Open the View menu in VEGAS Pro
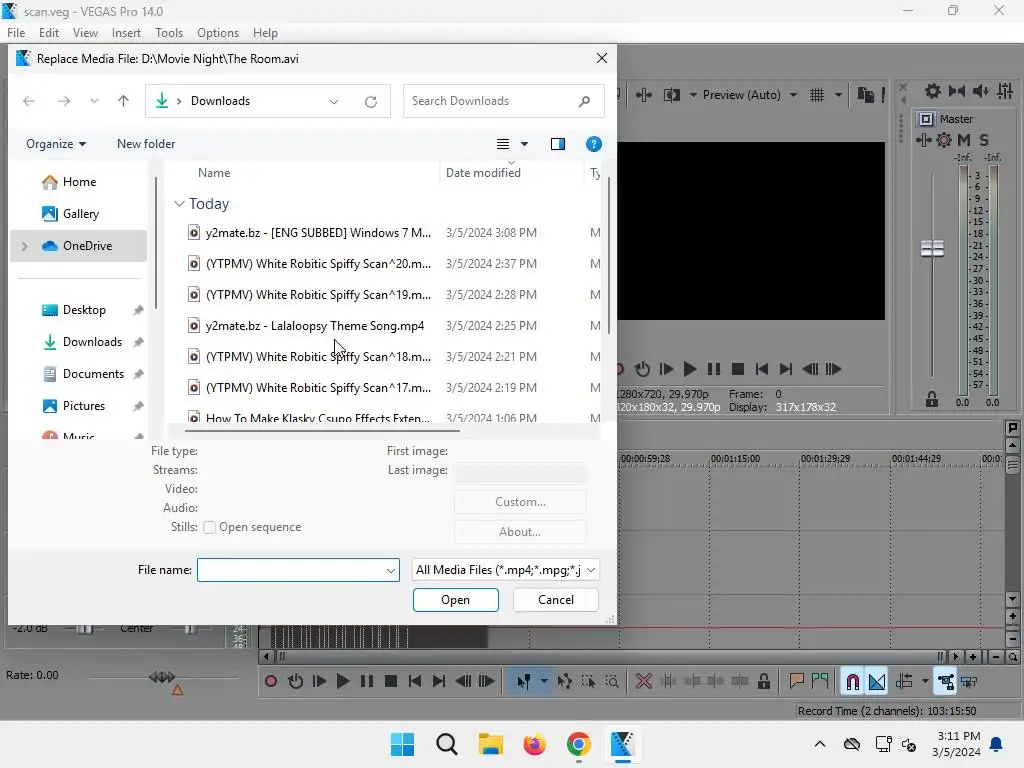The height and width of the screenshot is (768, 1024). click(85, 33)
